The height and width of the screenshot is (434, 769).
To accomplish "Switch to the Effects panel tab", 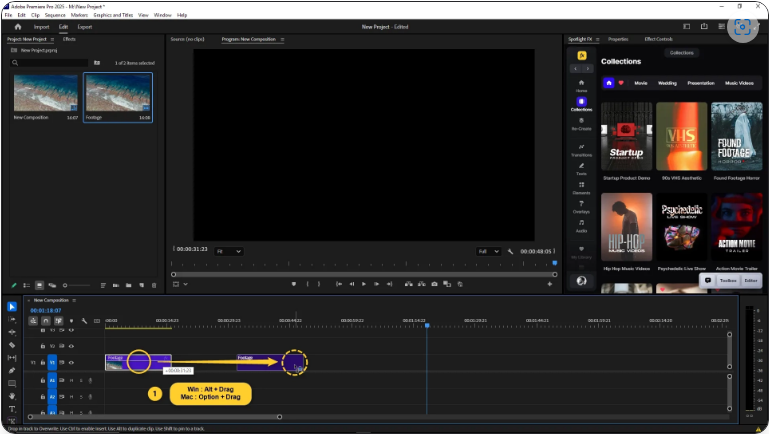I will click(x=69, y=39).
